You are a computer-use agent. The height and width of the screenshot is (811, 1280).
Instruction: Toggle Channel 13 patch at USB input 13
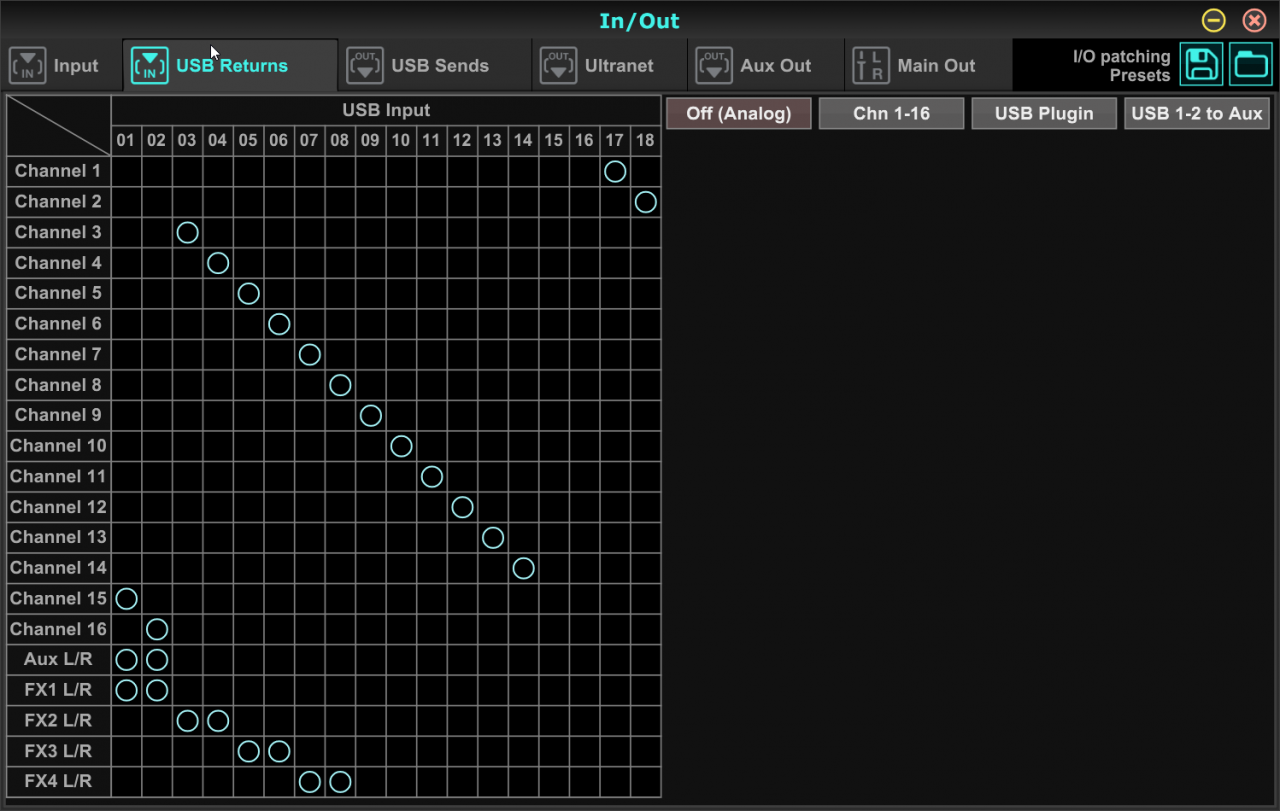tap(493, 538)
